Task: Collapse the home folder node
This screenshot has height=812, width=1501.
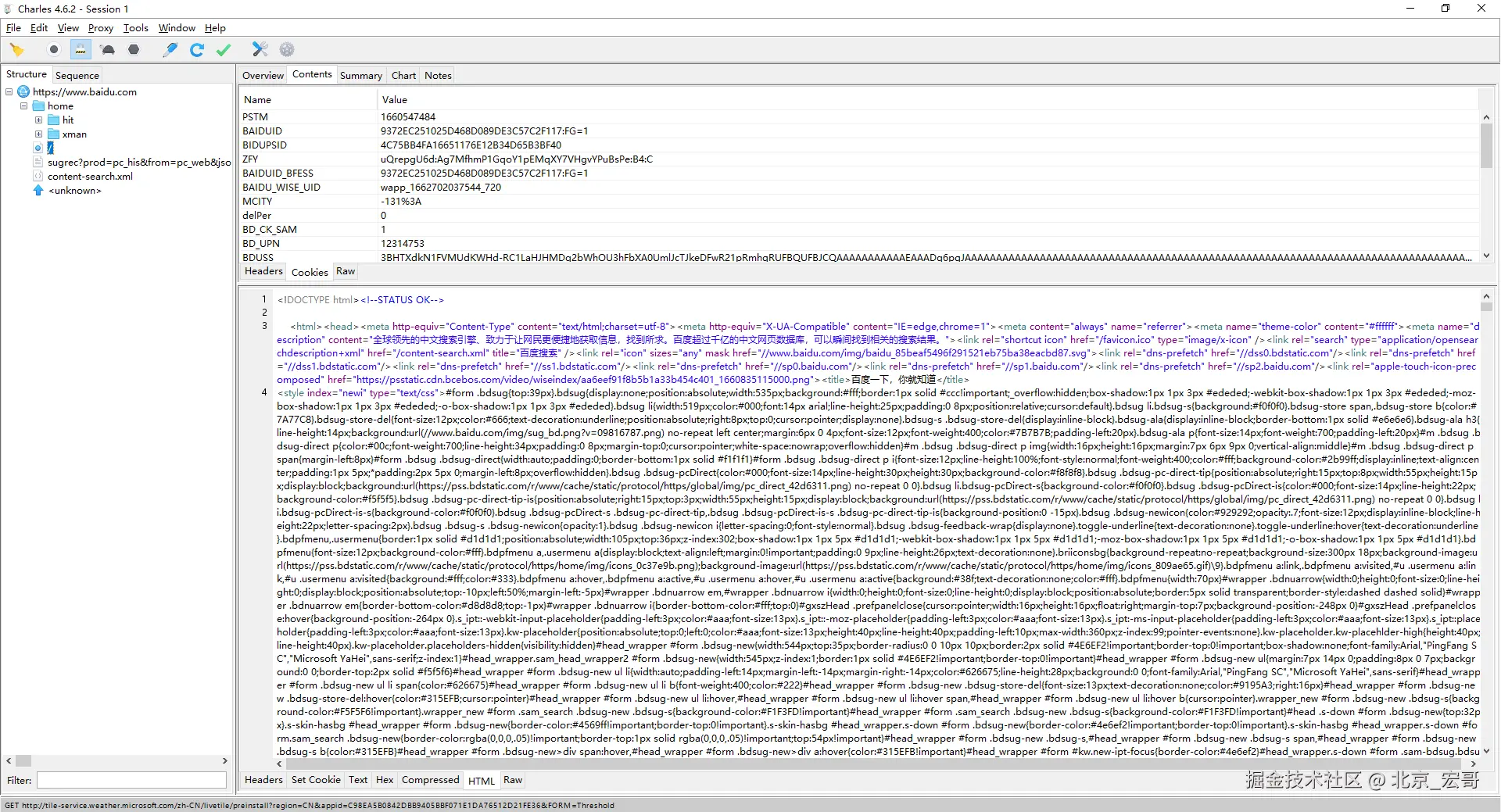Action: (24, 106)
